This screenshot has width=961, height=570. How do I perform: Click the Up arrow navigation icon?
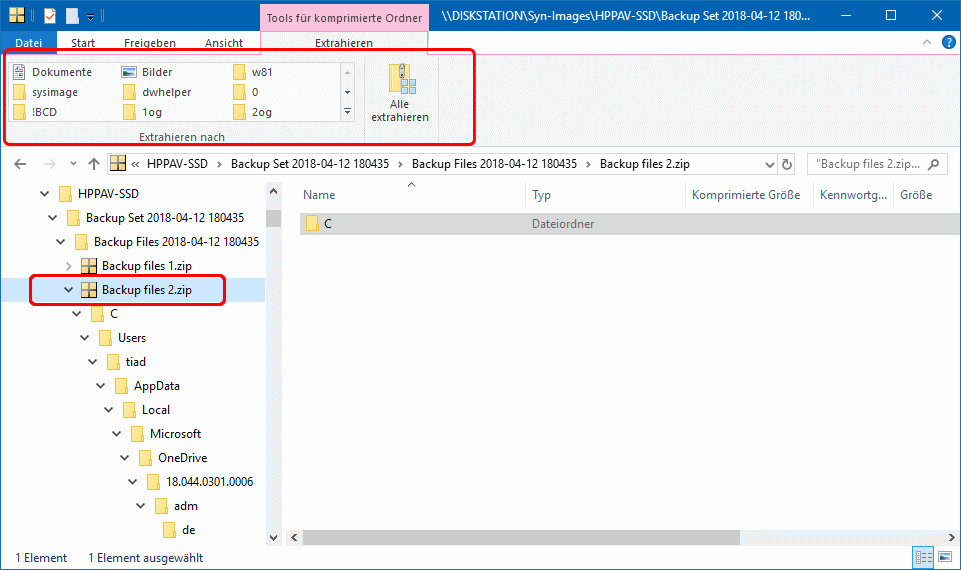click(x=94, y=164)
